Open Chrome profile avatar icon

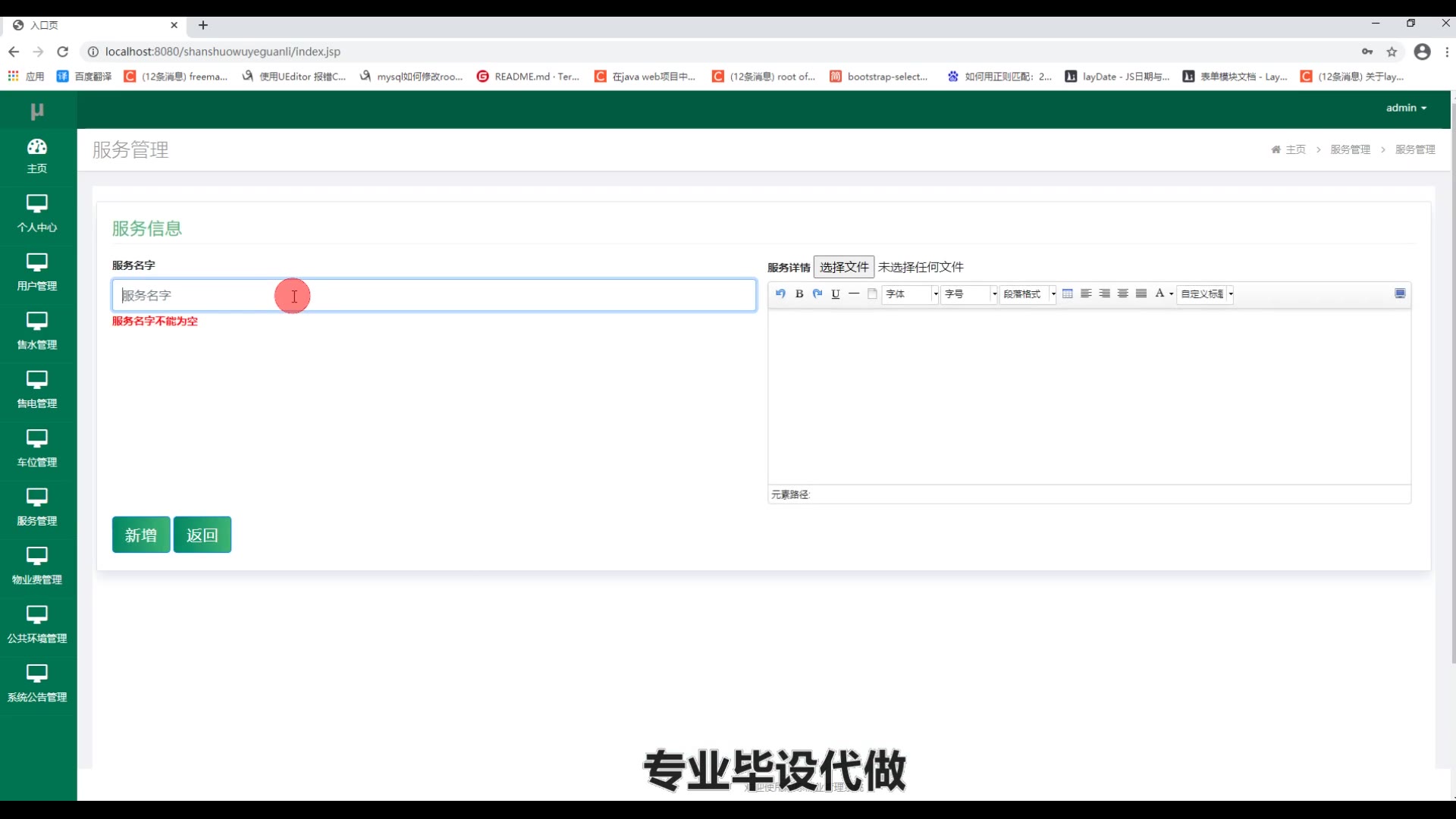click(1423, 52)
